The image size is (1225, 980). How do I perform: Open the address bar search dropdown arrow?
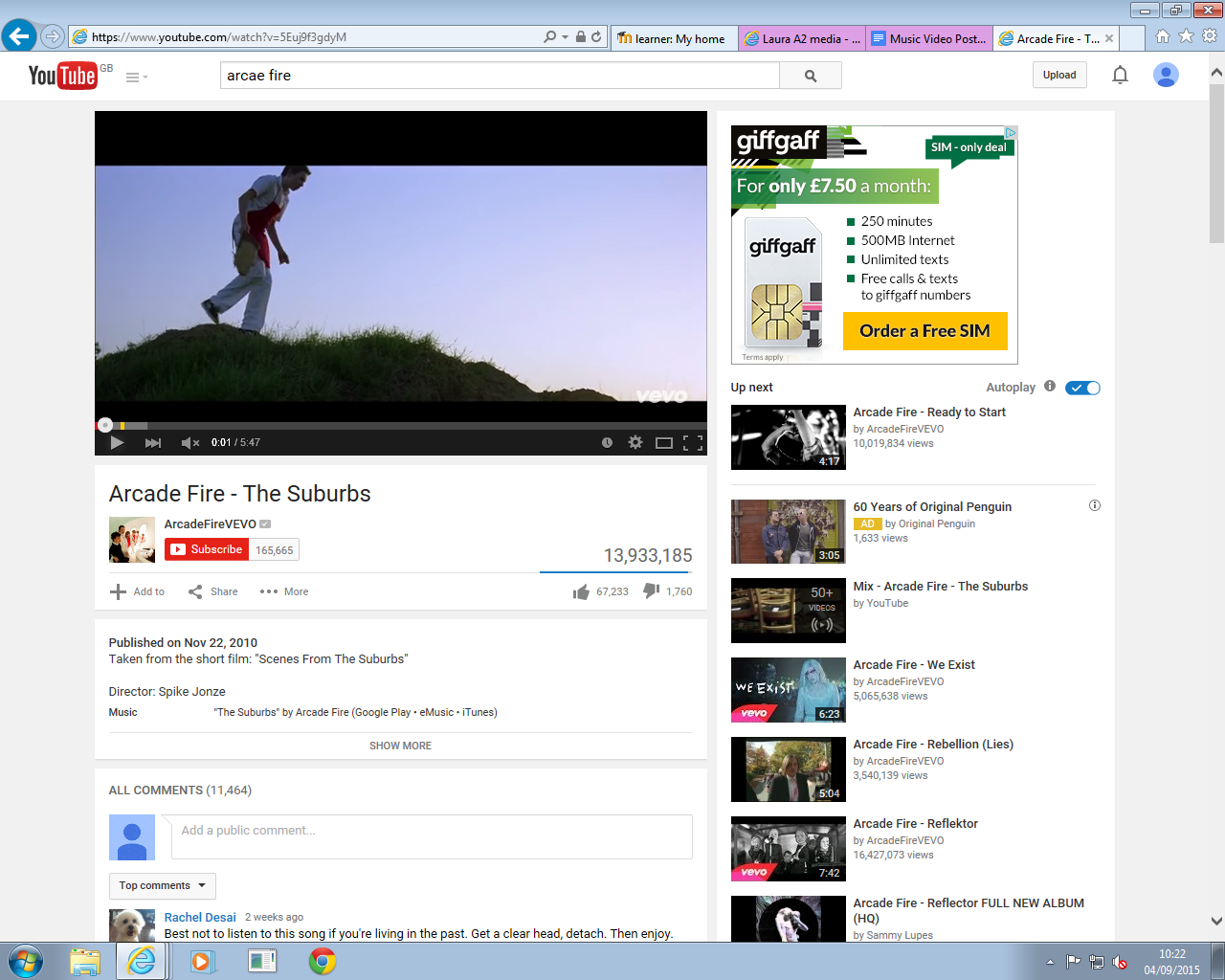click(x=565, y=37)
